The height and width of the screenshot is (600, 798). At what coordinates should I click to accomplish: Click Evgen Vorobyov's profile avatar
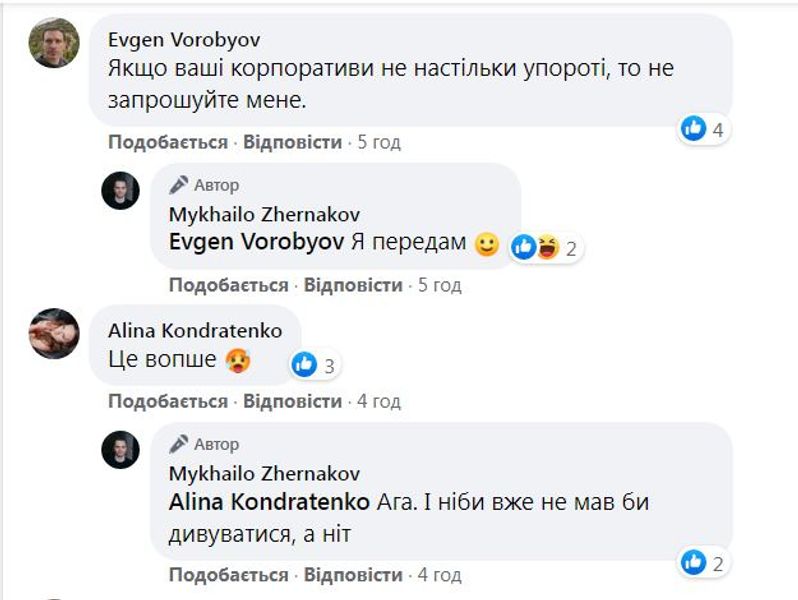coord(54,43)
